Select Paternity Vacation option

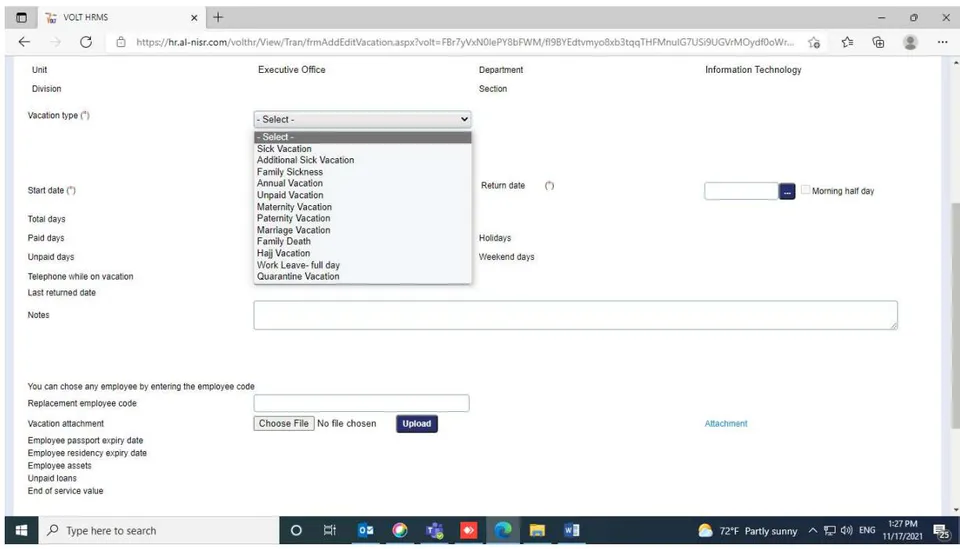pyautogui.click(x=362, y=218)
